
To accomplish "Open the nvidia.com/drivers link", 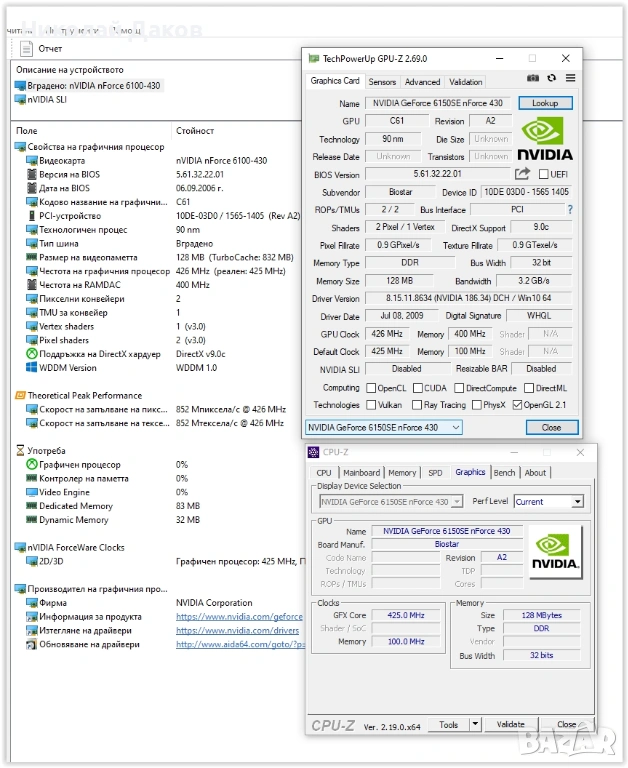I will 237,631.
